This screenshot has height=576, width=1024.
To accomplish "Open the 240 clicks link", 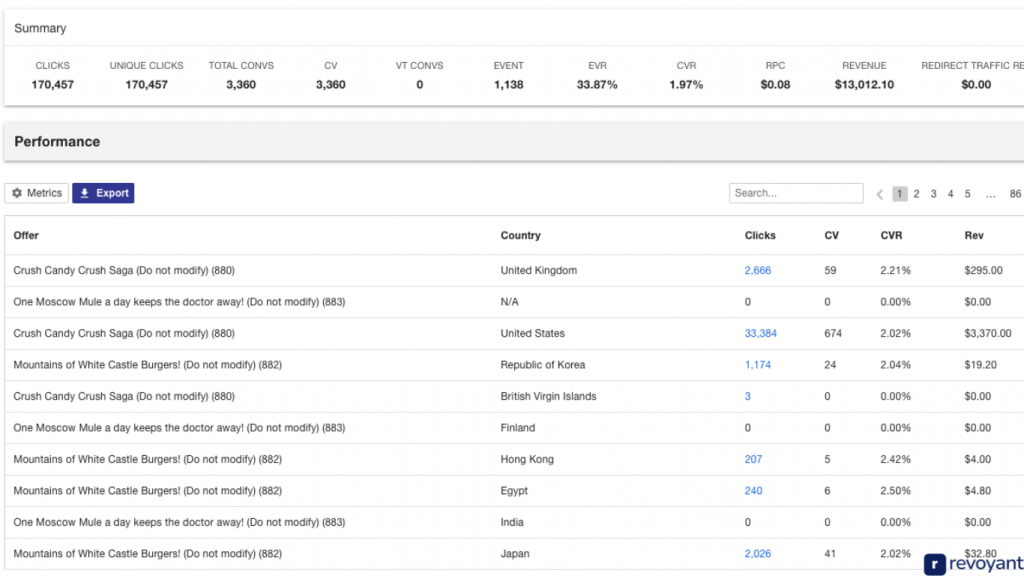I will (x=753, y=490).
